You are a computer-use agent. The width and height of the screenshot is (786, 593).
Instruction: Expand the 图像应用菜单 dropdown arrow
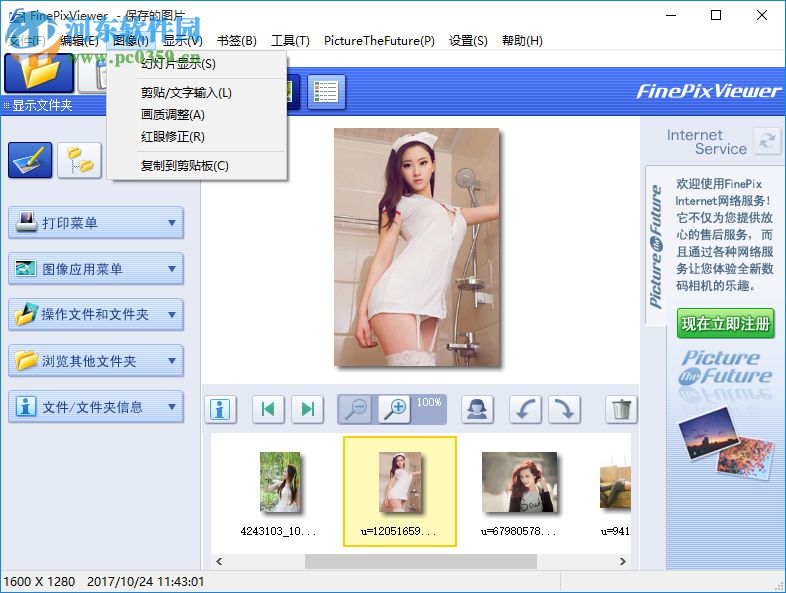click(x=172, y=269)
